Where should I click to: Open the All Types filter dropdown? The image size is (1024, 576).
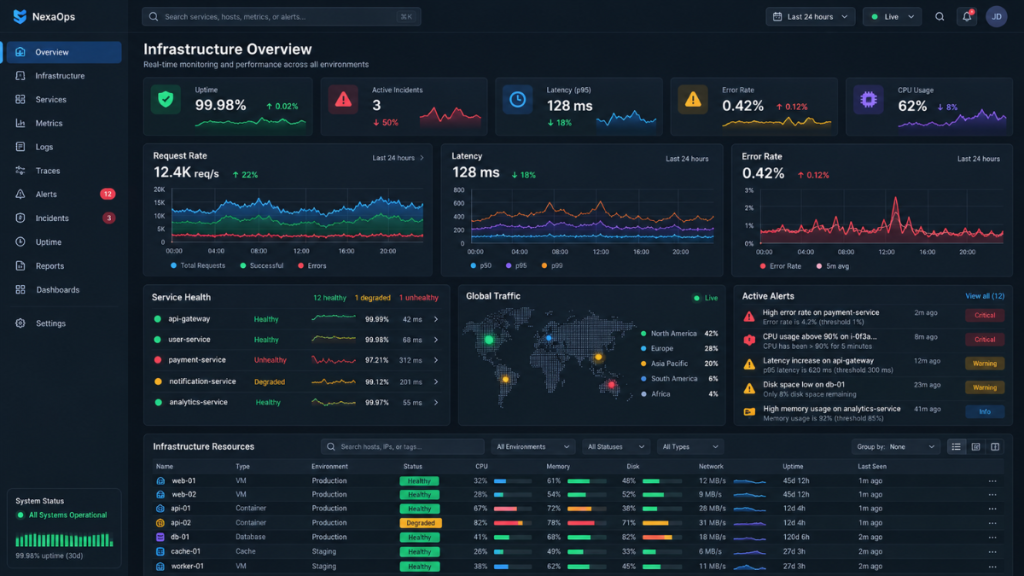690,447
